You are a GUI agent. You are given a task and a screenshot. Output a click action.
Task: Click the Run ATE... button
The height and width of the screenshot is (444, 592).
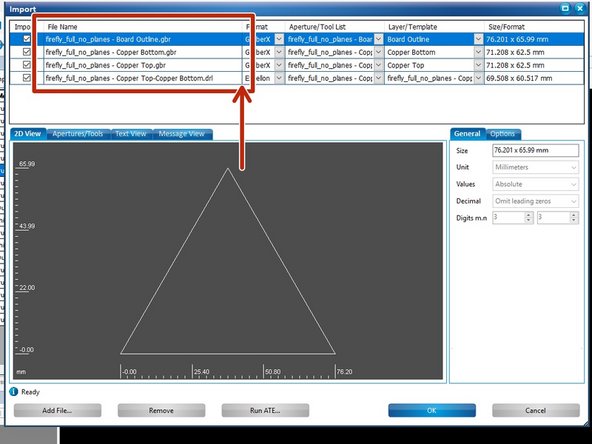265,410
